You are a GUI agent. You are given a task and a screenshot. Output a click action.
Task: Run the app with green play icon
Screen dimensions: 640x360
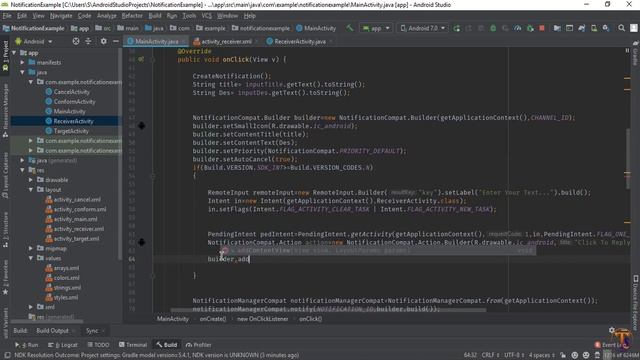click(x=457, y=28)
